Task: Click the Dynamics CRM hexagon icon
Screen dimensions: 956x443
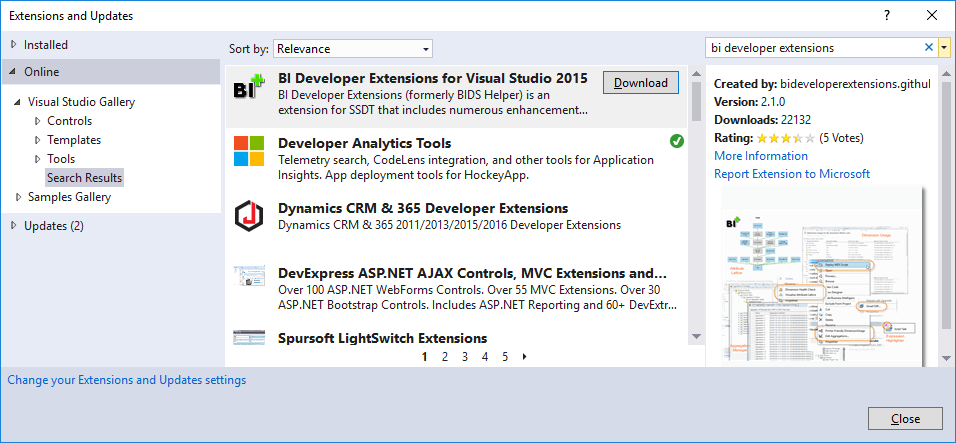Action: [249, 216]
